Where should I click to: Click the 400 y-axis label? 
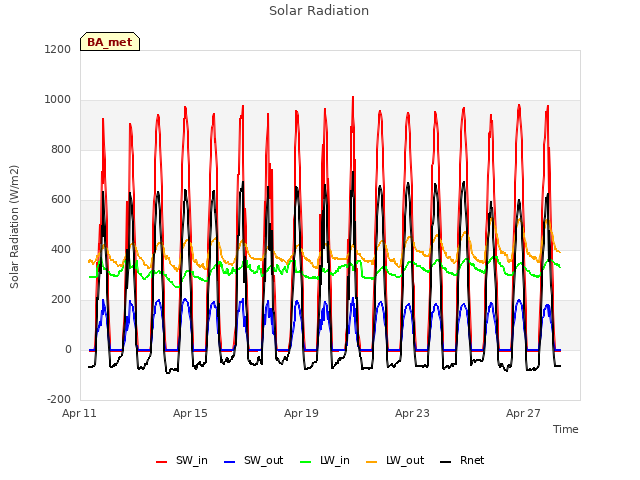(61, 249)
